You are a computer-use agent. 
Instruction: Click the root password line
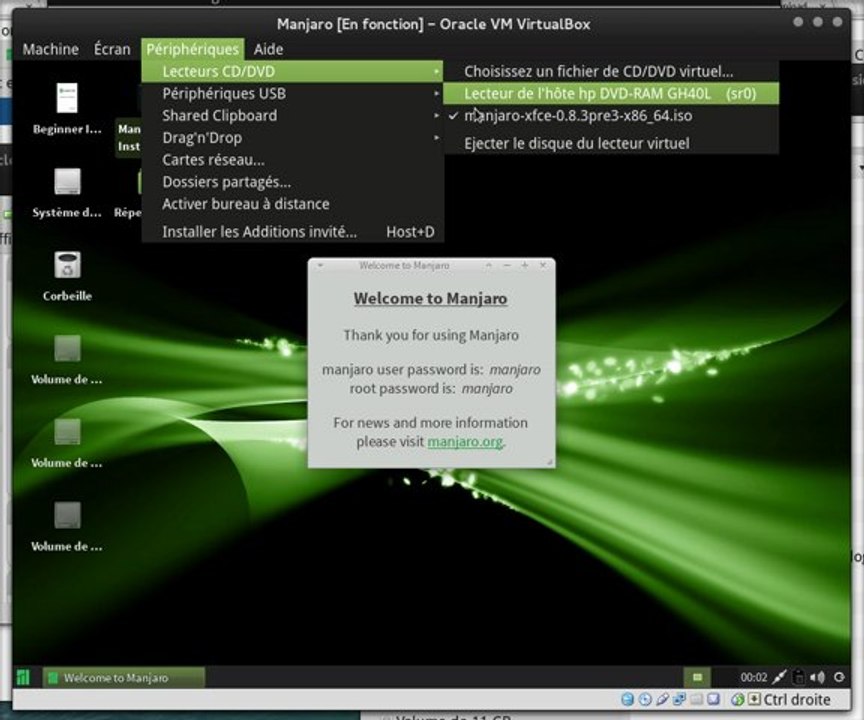point(431,388)
